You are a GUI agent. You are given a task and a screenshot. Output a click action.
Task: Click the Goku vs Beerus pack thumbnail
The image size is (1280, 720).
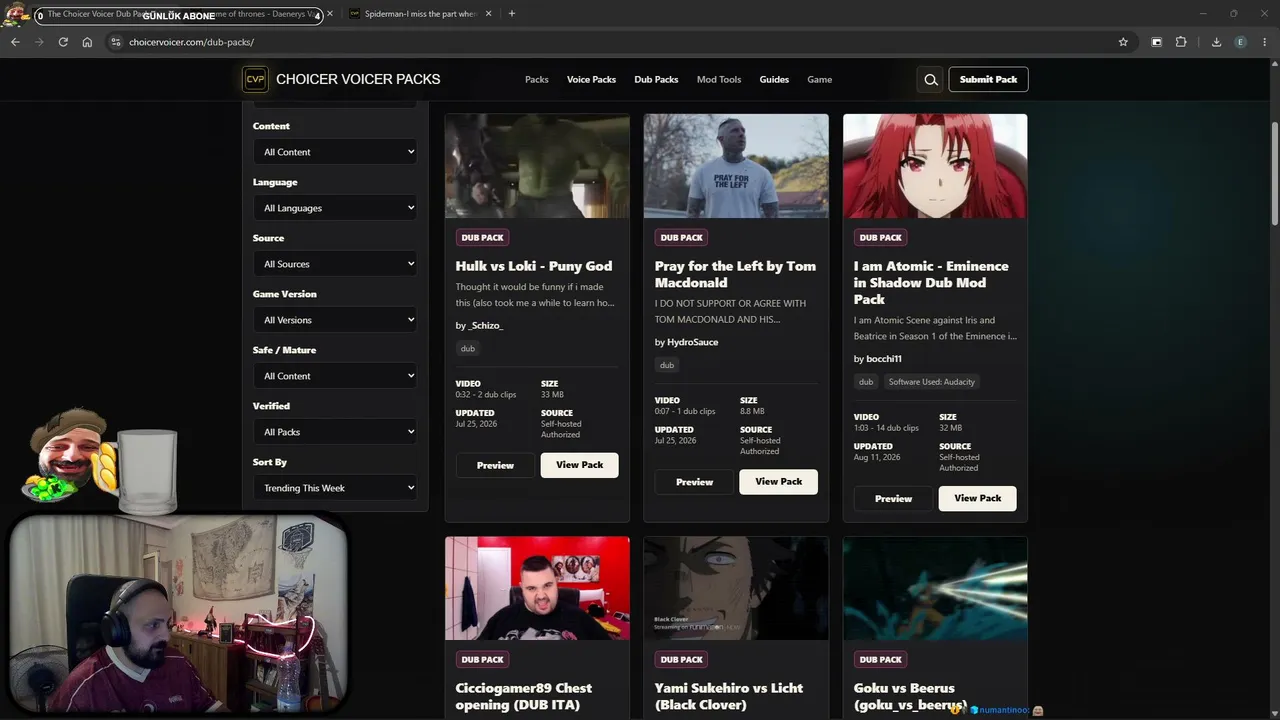[x=935, y=588]
